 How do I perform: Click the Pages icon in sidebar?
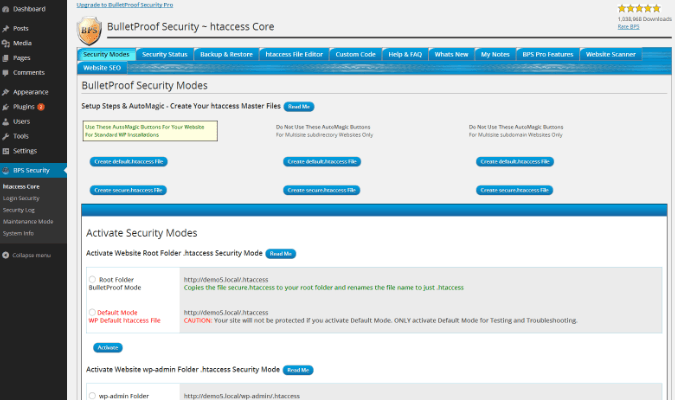6,58
